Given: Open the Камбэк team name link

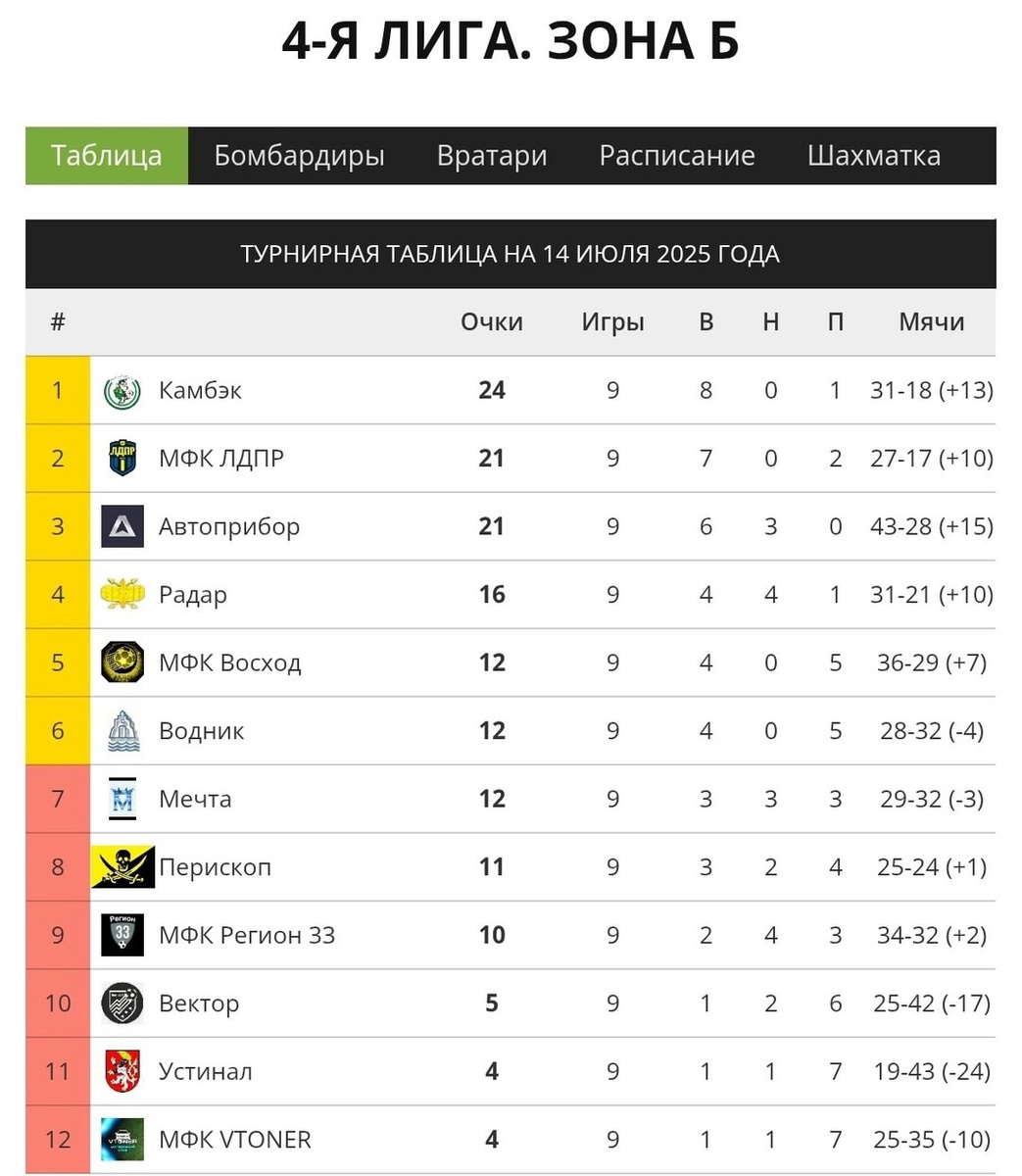Looking at the screenshot, I should pyautogui.click(x=200, y=390).
